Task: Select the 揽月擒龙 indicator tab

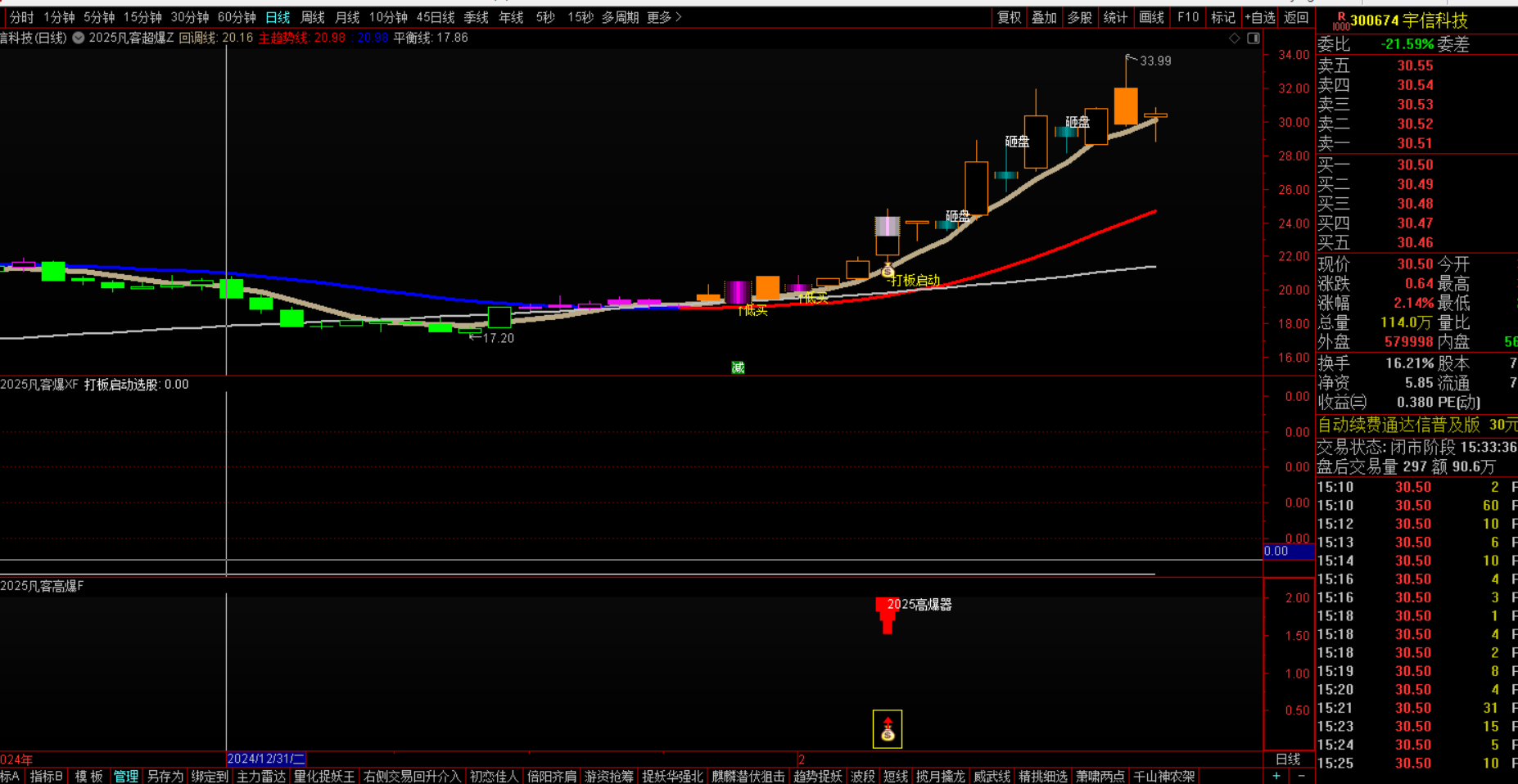Action: 940,776
